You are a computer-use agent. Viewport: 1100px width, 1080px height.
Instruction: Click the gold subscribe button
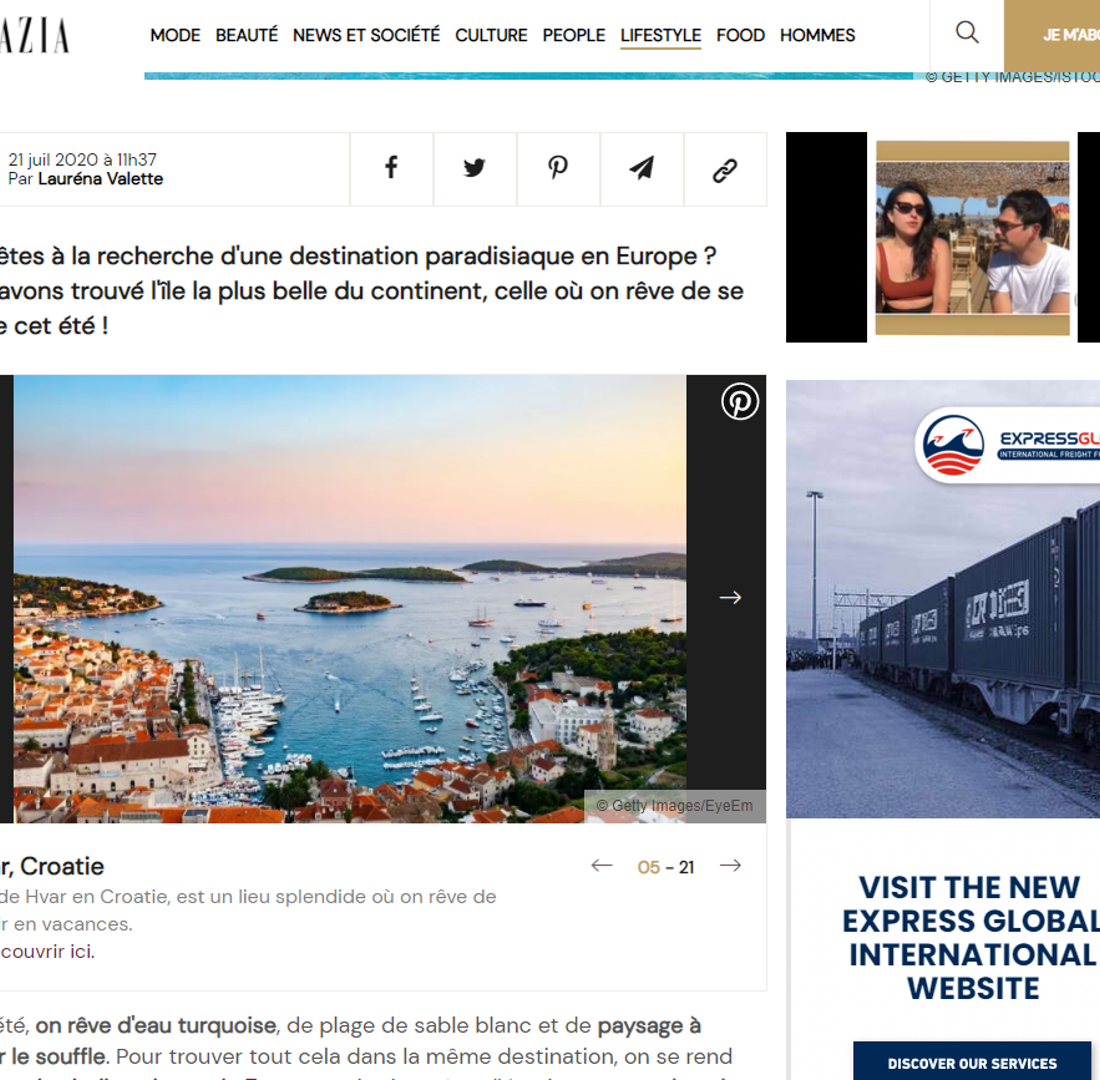pos(1052,35)
